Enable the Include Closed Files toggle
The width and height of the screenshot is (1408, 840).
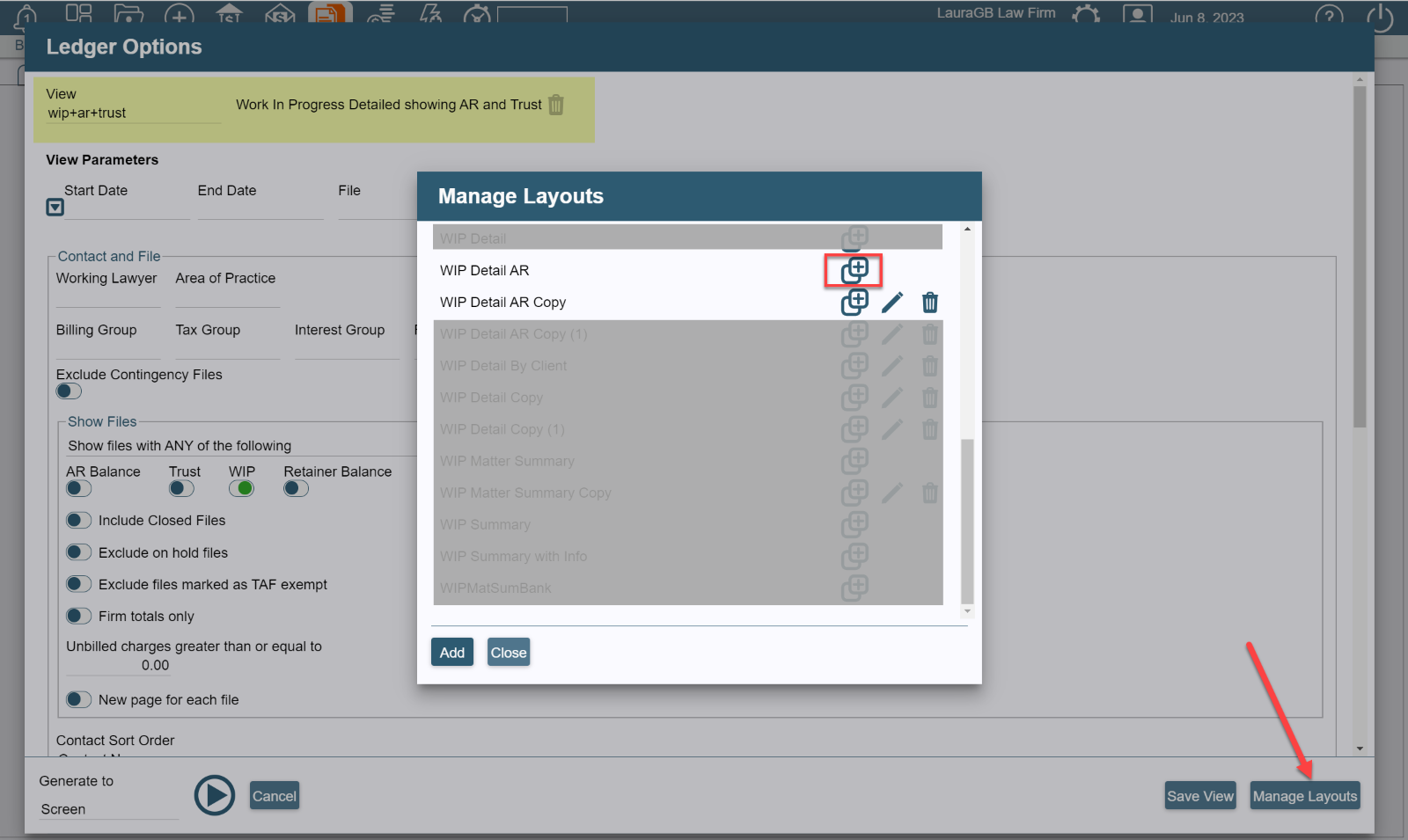78,520
